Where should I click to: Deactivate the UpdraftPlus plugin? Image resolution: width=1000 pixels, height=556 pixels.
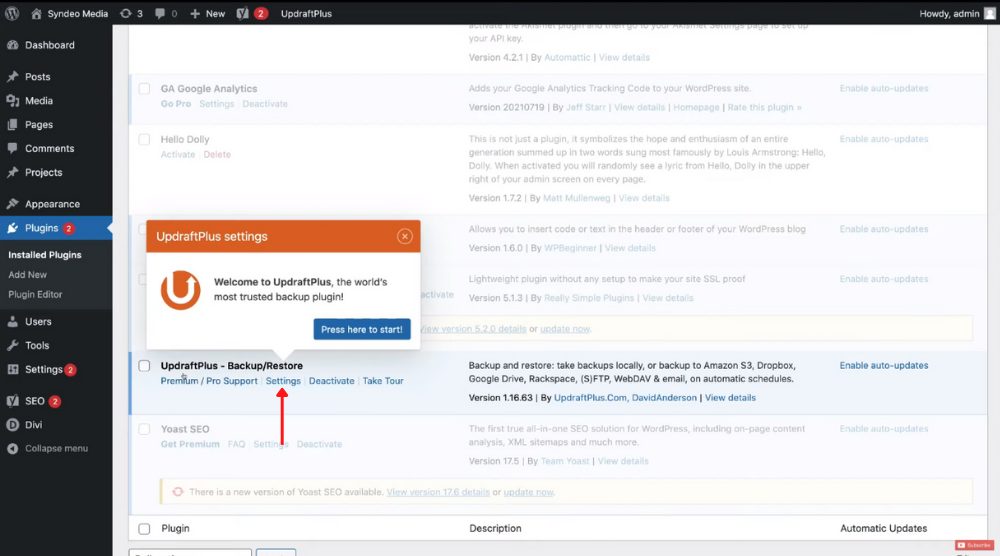(x=332, y=381)
